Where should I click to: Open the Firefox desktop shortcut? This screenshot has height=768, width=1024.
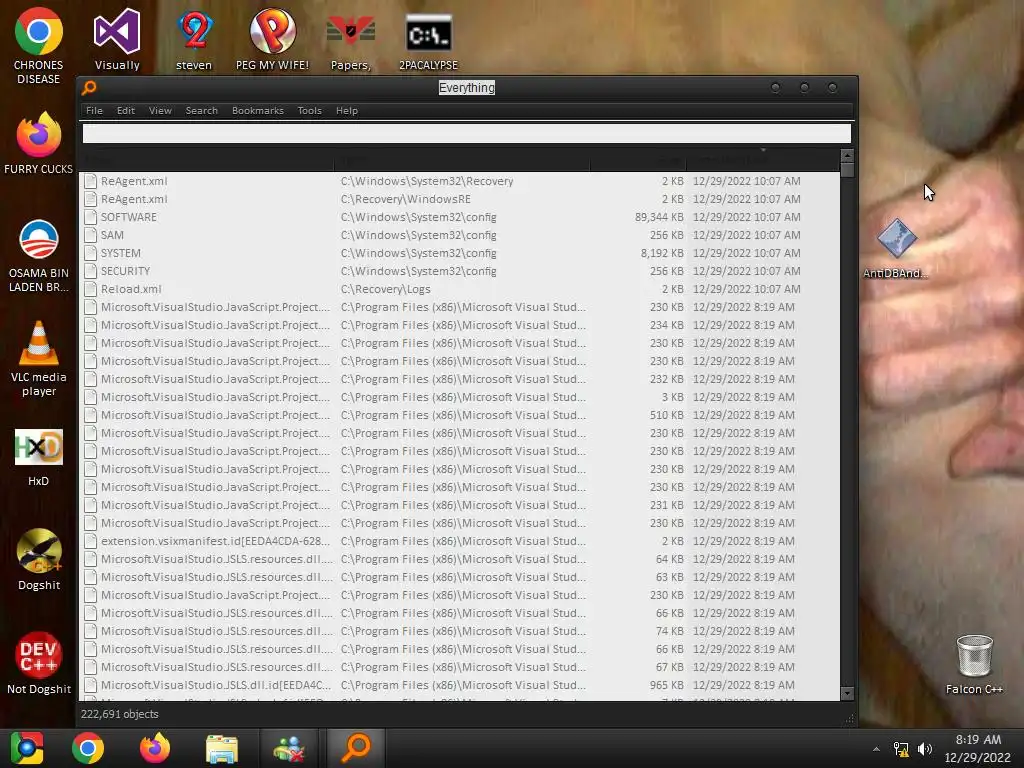tap(39, 143)
